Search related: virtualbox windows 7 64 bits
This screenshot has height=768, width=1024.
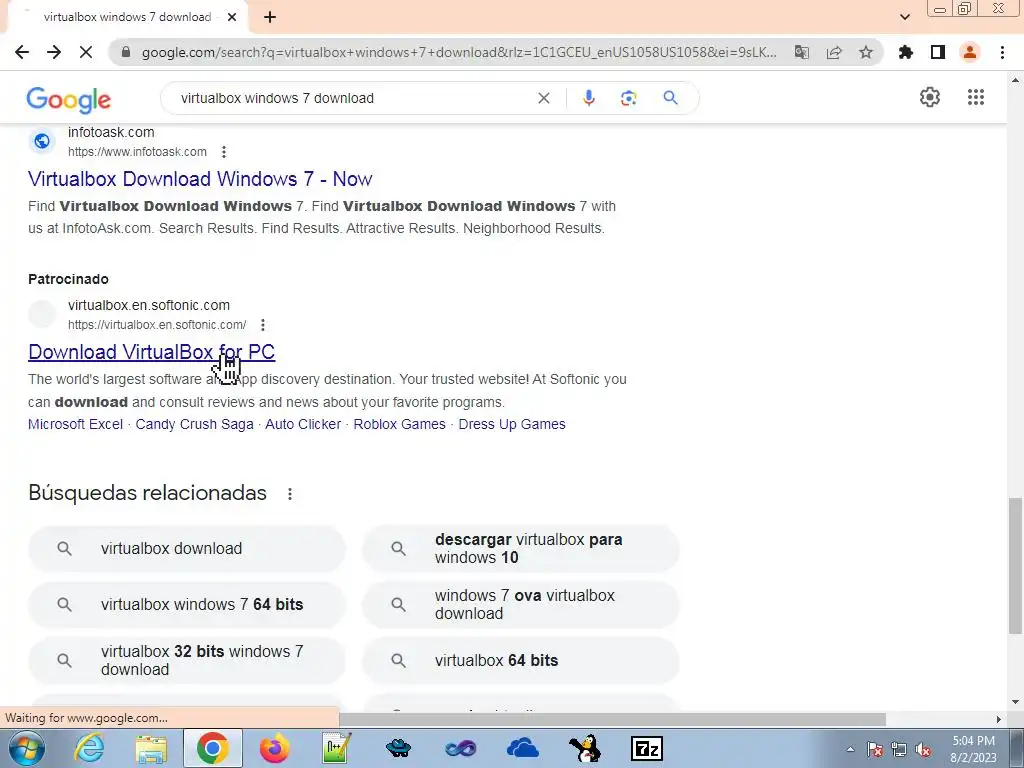(x=187, y=605)
